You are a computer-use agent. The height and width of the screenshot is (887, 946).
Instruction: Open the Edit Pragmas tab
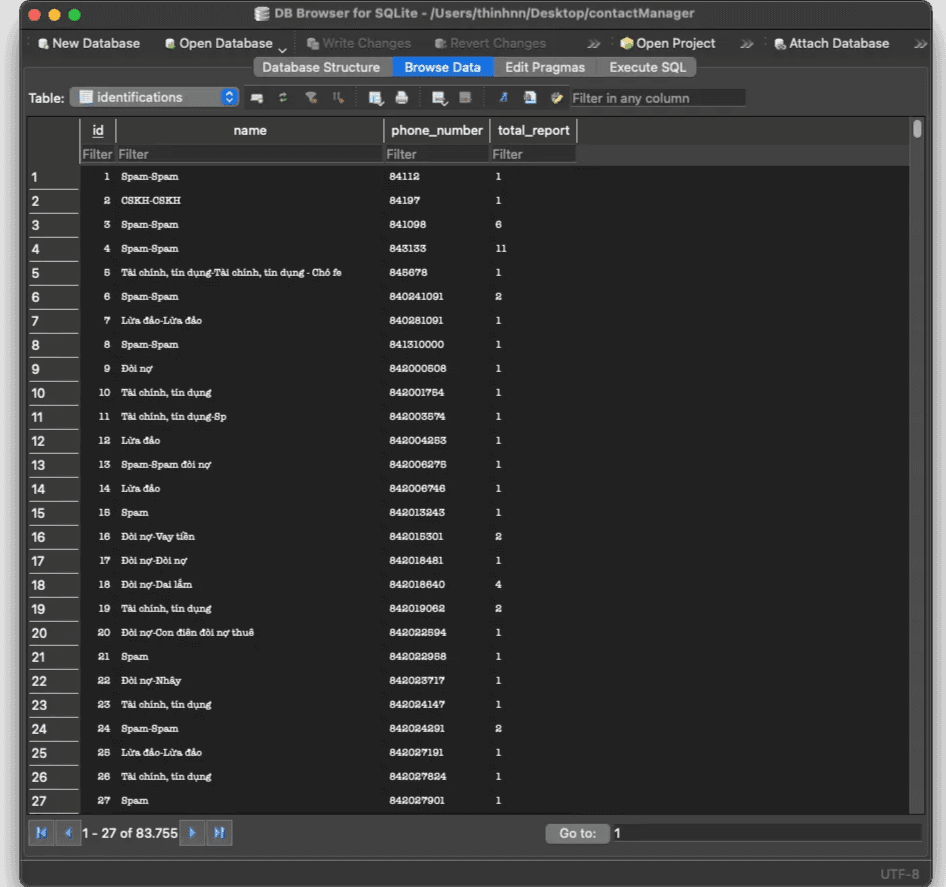(x=545, y=67)
